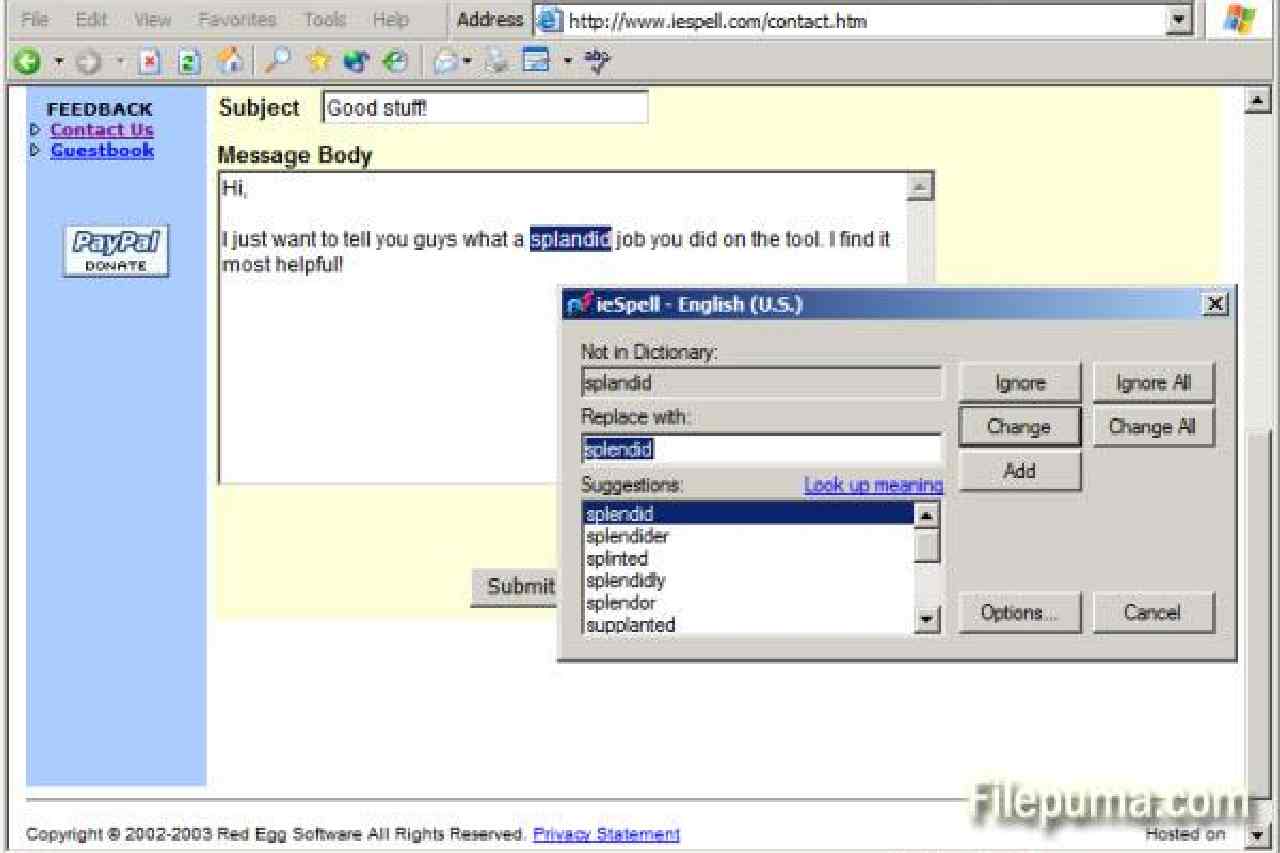Select suggestion splendidly
Screen dimensions: 1280x853
[x=749, y=580]
